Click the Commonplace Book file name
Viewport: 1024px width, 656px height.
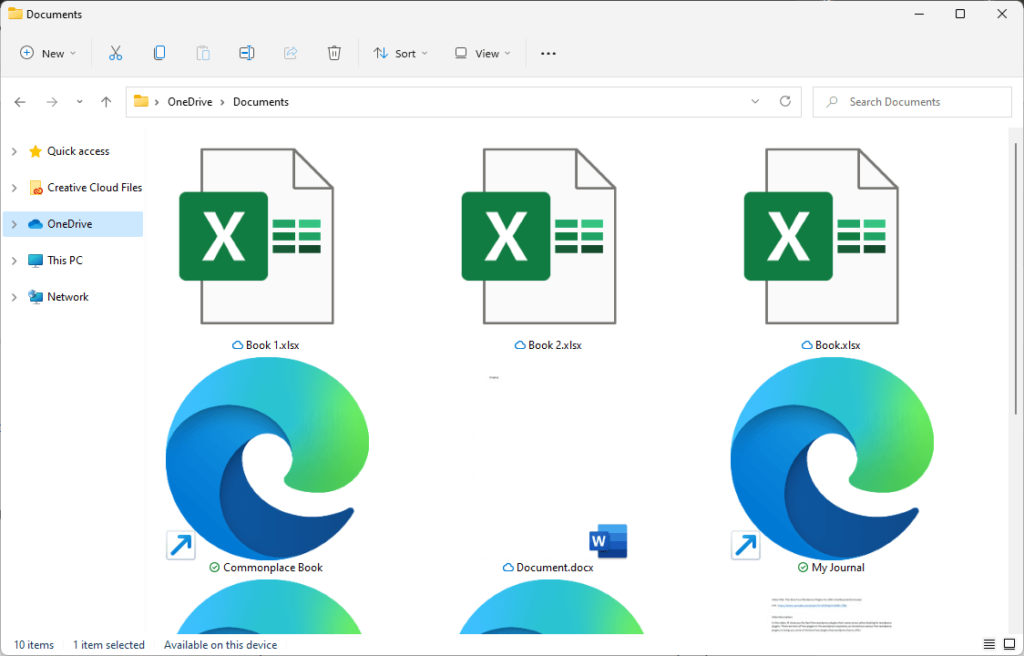coord(273,568)
